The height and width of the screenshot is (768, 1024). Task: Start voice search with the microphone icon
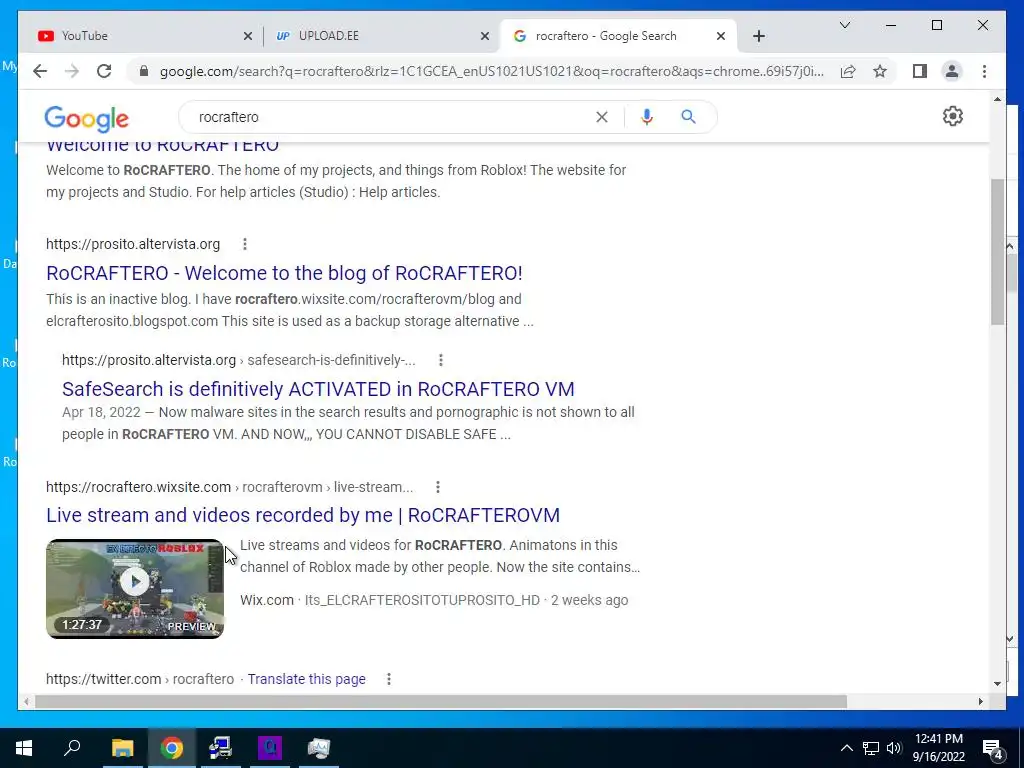click(x=647, y=117)
